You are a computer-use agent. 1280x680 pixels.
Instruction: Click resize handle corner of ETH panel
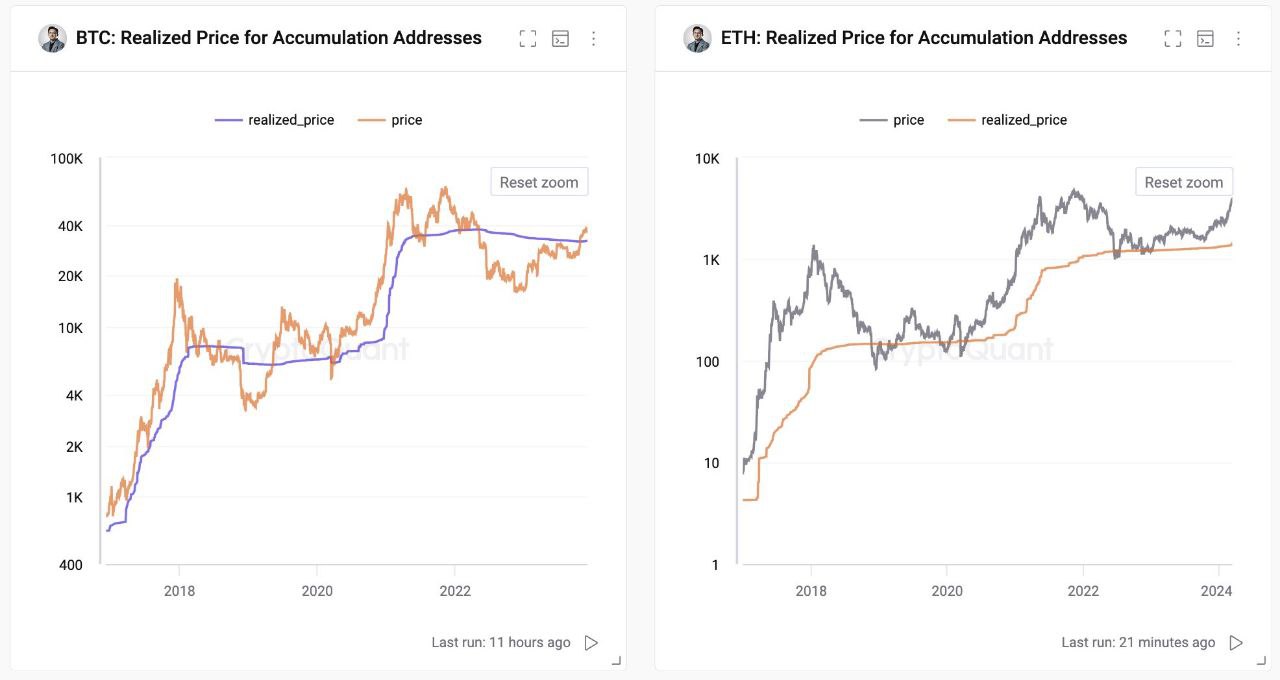pos(1261,661)
